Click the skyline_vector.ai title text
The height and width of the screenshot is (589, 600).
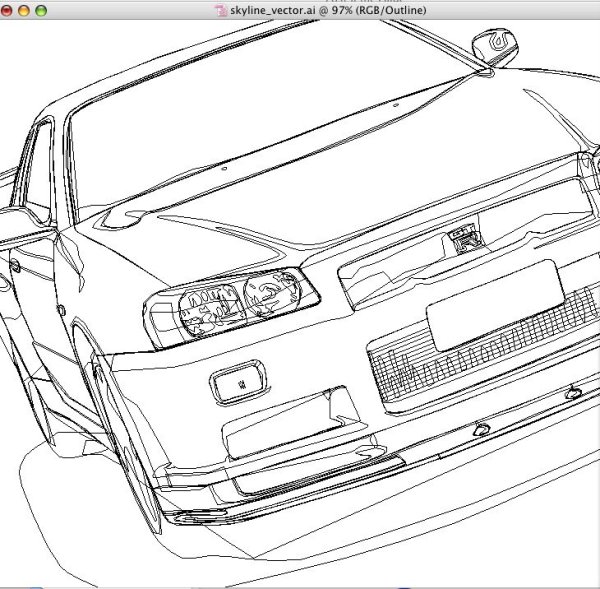(328, 10)
